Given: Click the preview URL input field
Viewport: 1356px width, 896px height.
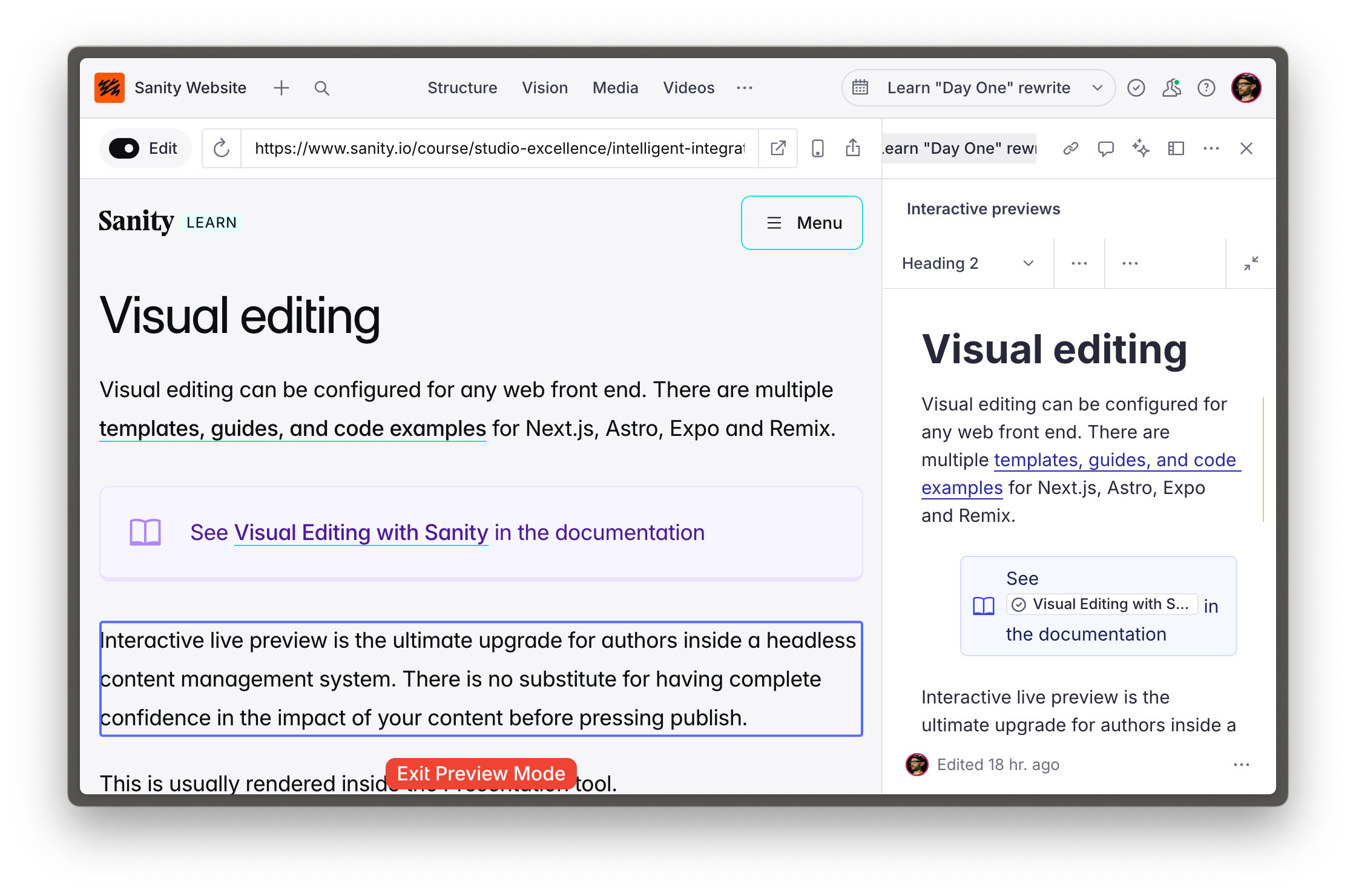Looking at the screenshot, I should (x=499, y=148).
